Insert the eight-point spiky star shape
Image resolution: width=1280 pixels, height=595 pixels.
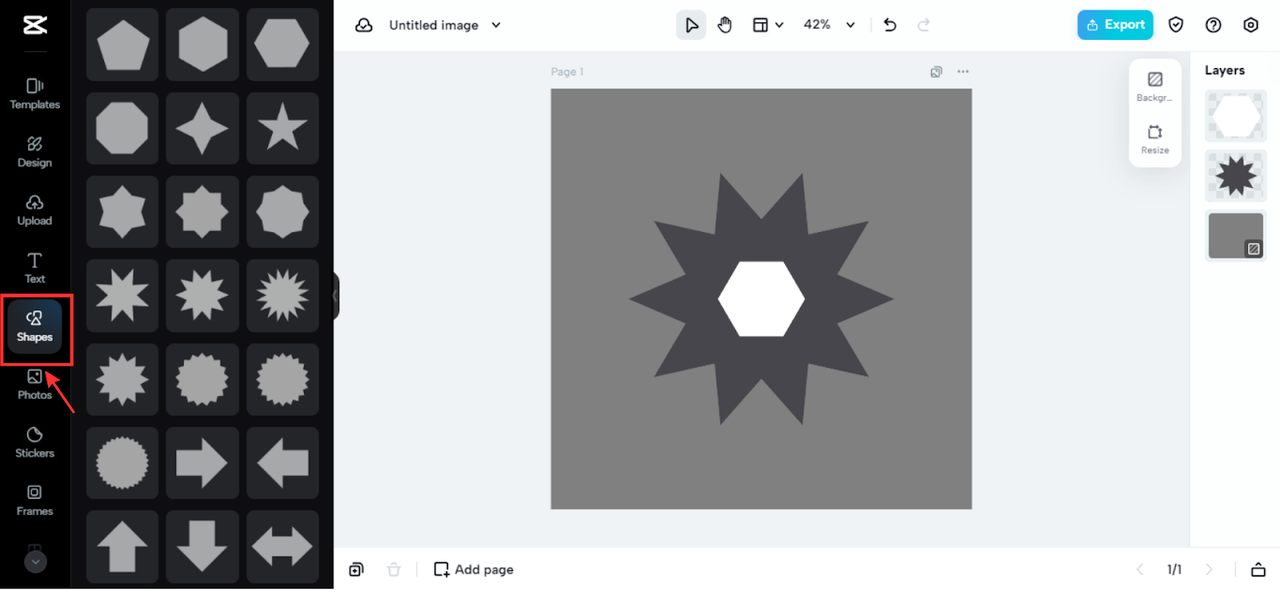pos(122,296)
